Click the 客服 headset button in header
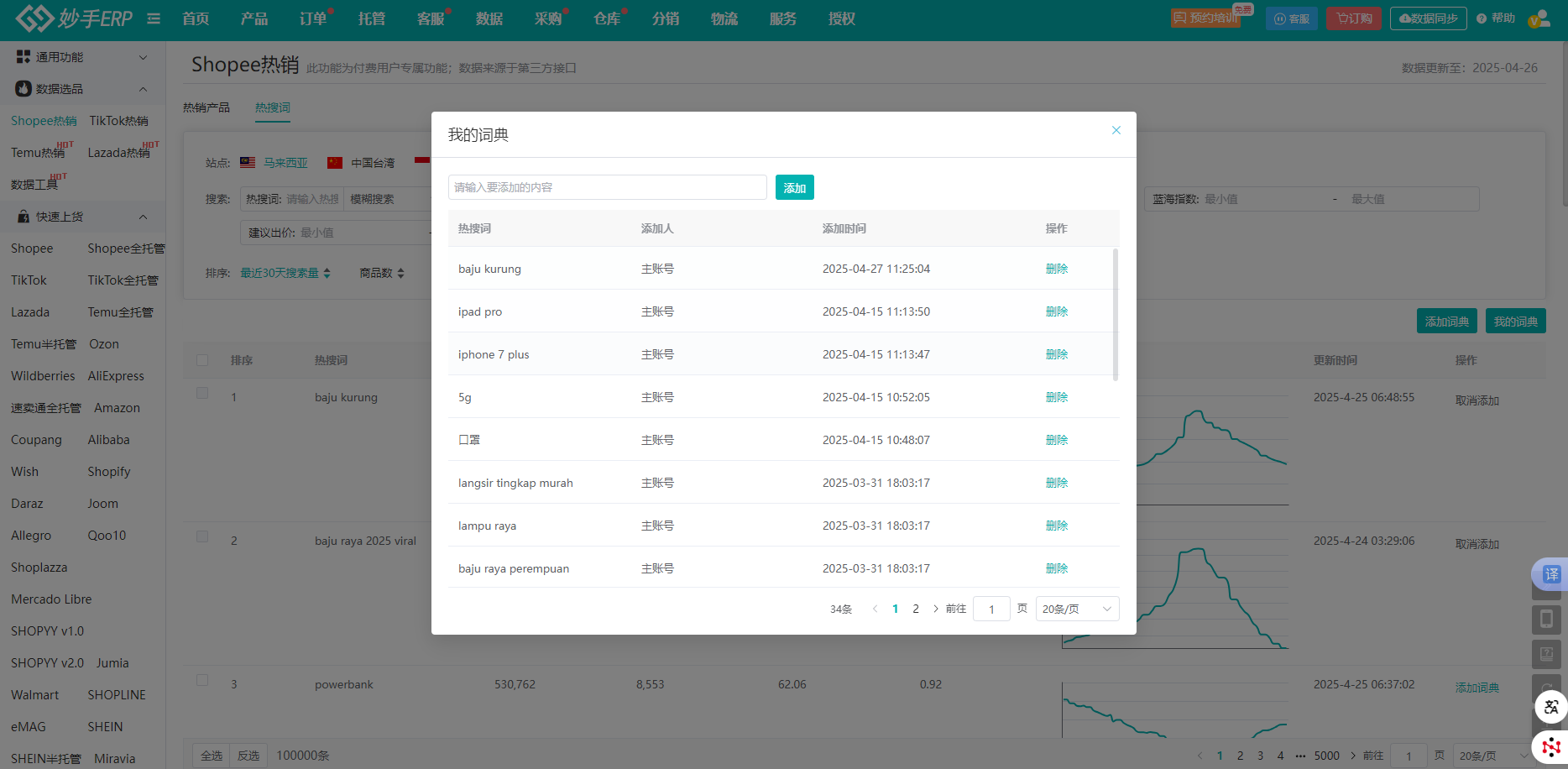The width and height of the screenshot is (1568, 769). 1291,18
